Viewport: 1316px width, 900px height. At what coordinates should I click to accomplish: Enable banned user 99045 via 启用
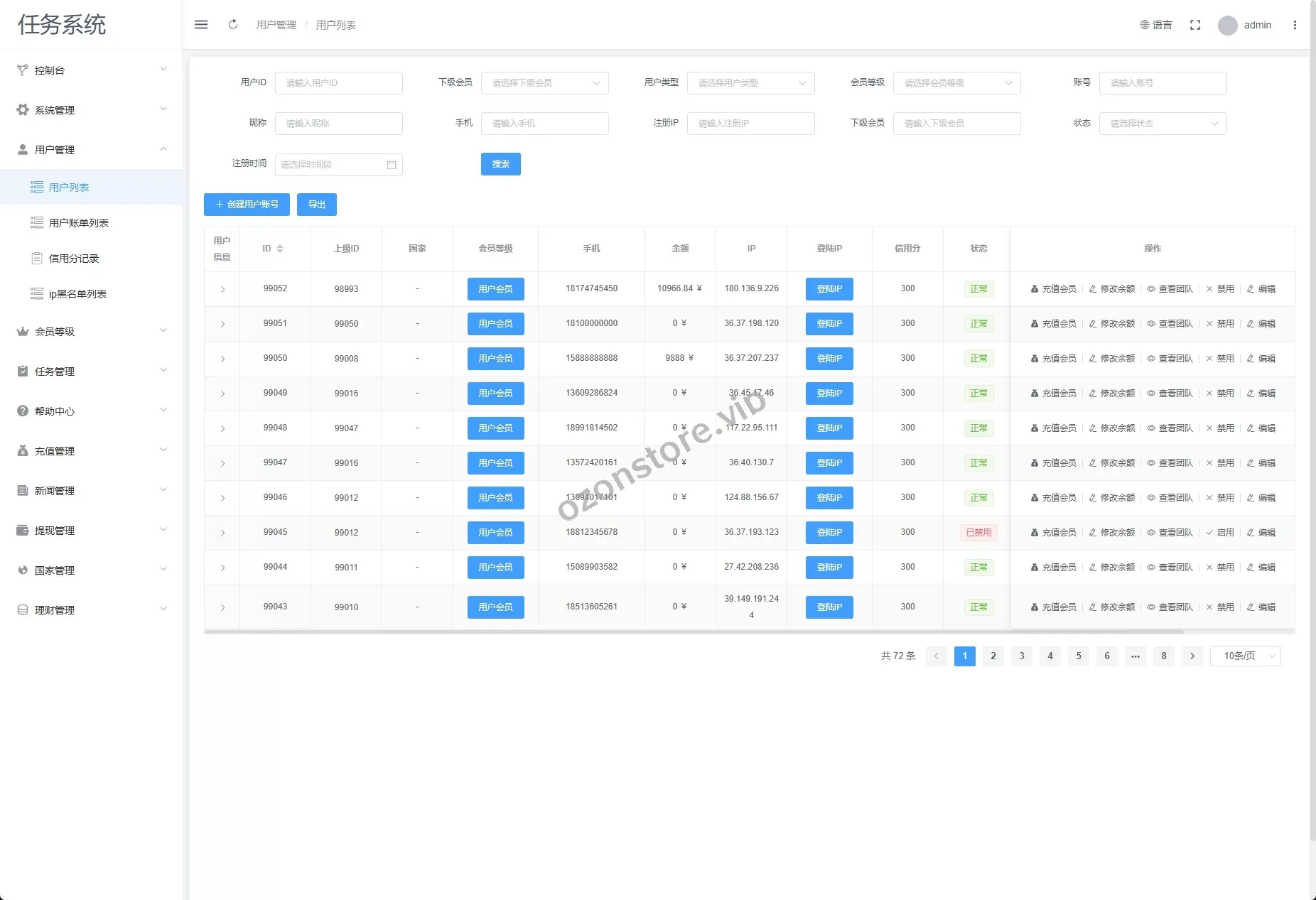(x=1220, y=533)
